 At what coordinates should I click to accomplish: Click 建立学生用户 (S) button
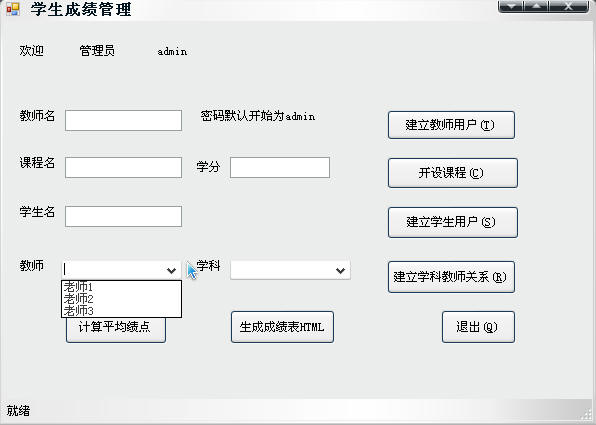[x=453, y=222]
